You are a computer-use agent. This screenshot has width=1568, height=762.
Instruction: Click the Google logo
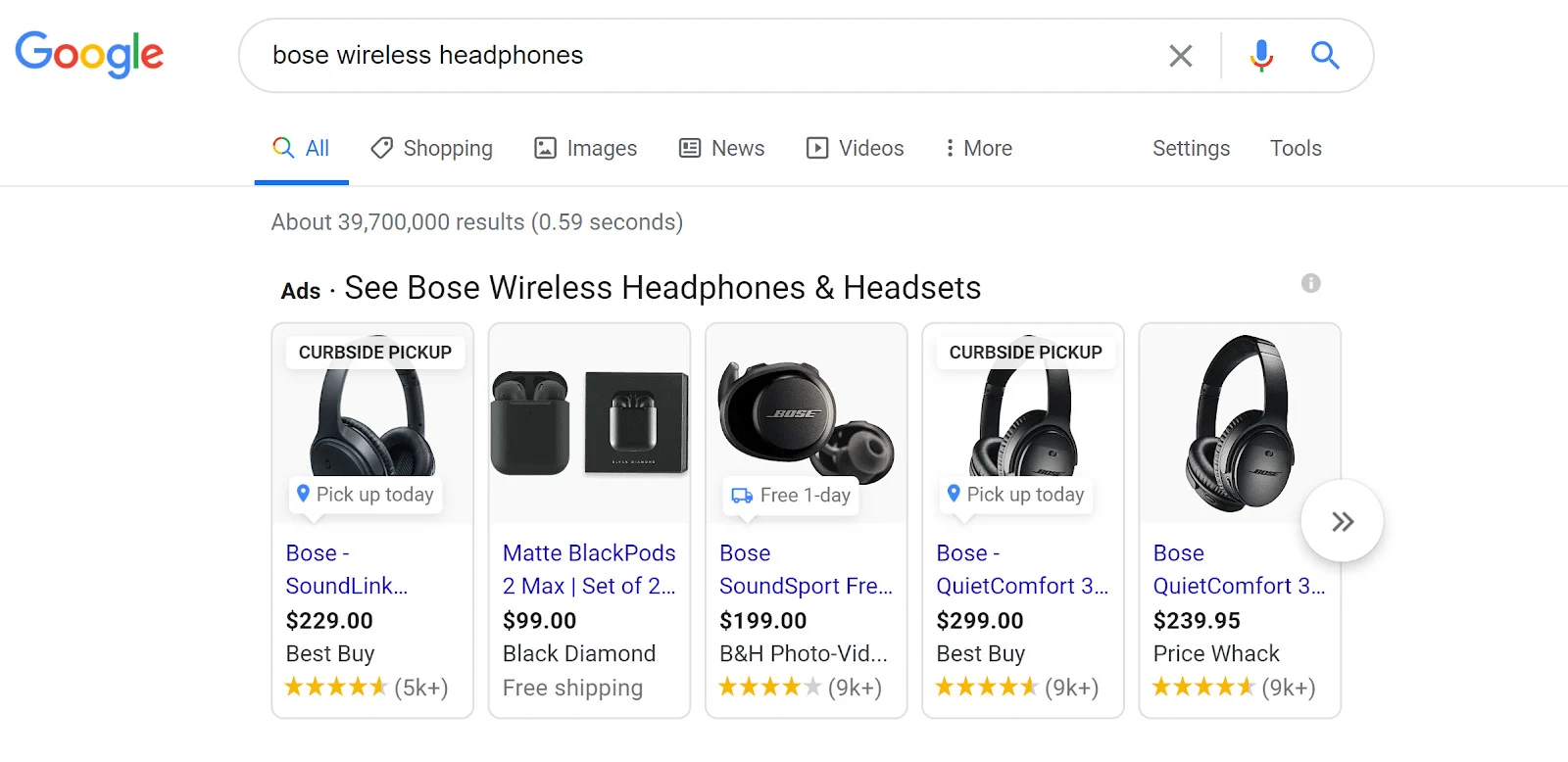(x=89, y=55)
